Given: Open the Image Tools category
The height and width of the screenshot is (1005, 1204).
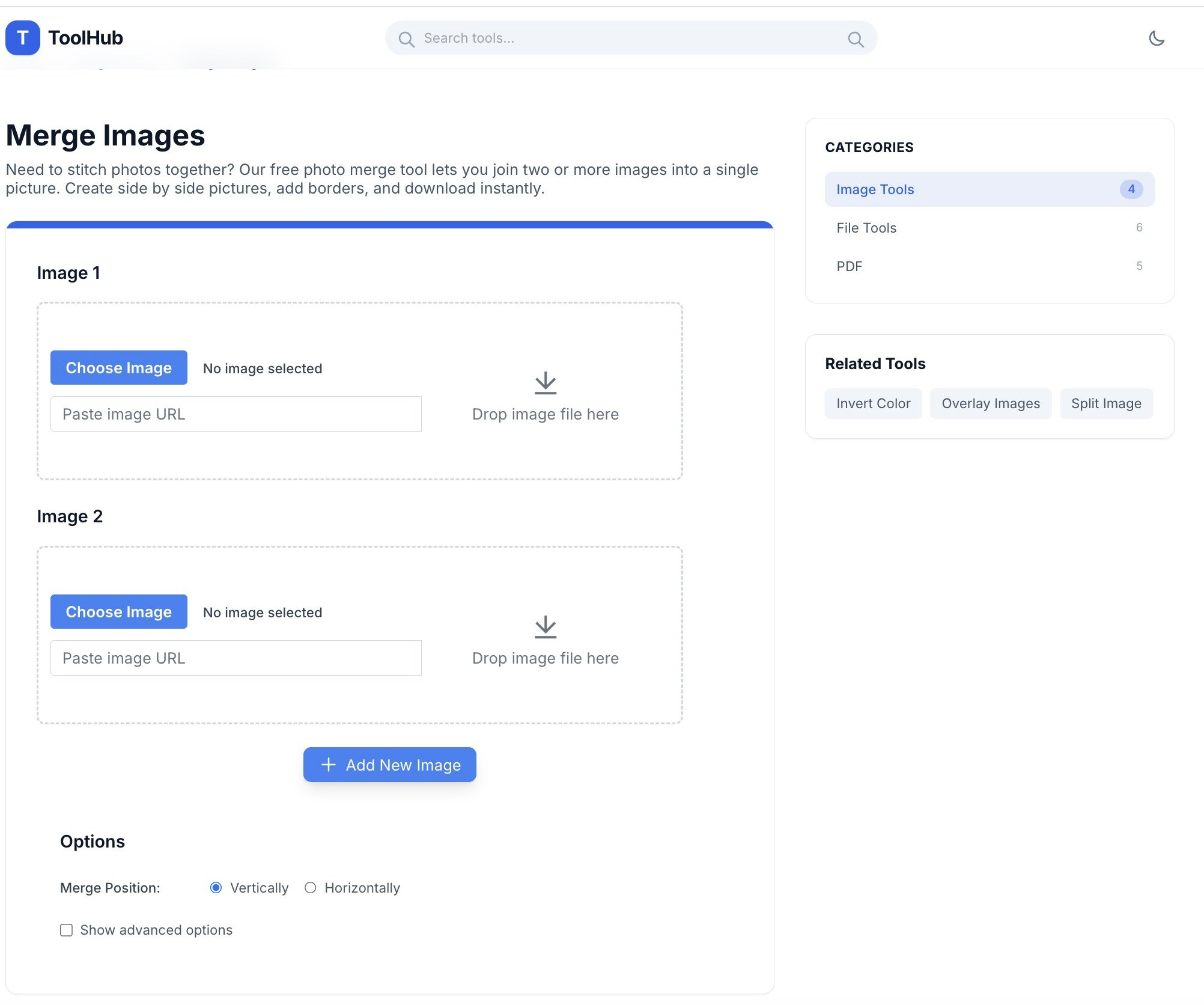Looking at the screenshot, I should (x=874, y=189).
